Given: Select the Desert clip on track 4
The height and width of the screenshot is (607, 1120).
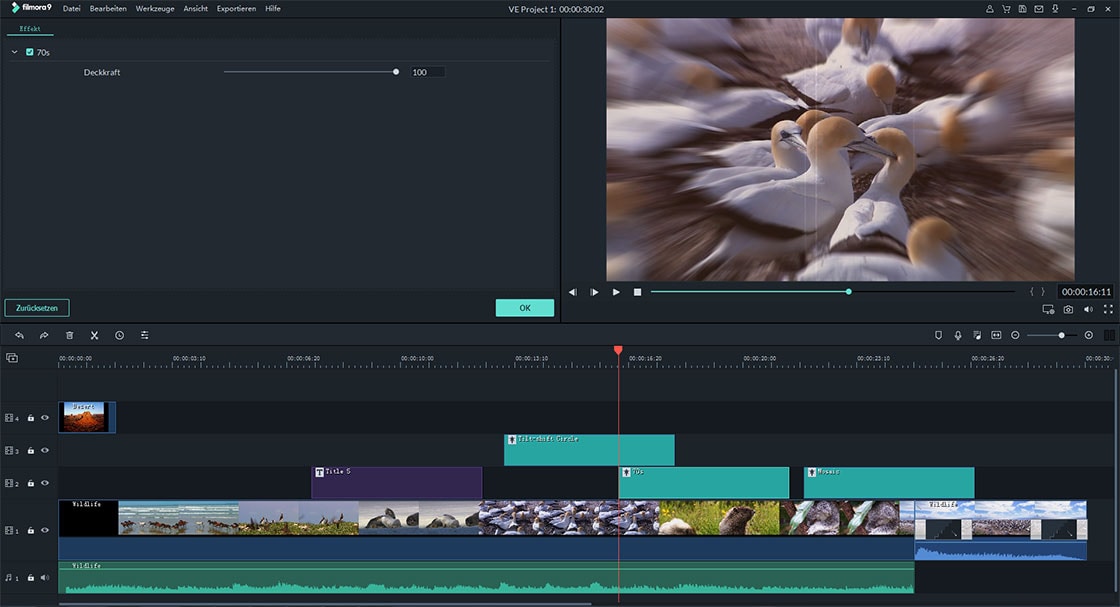Looking at the screenshot, I should 87,417.
